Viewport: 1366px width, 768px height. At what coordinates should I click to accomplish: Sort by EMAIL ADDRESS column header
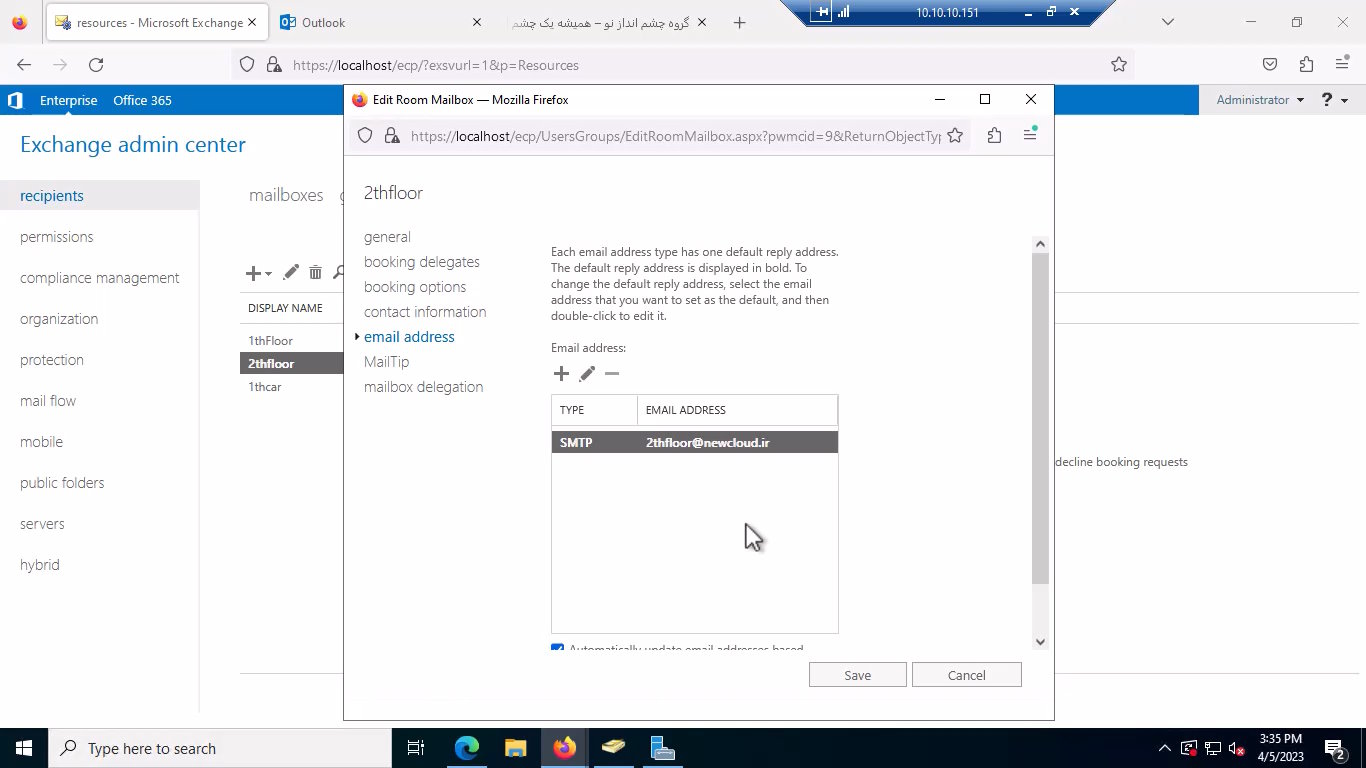coord(737,410)
